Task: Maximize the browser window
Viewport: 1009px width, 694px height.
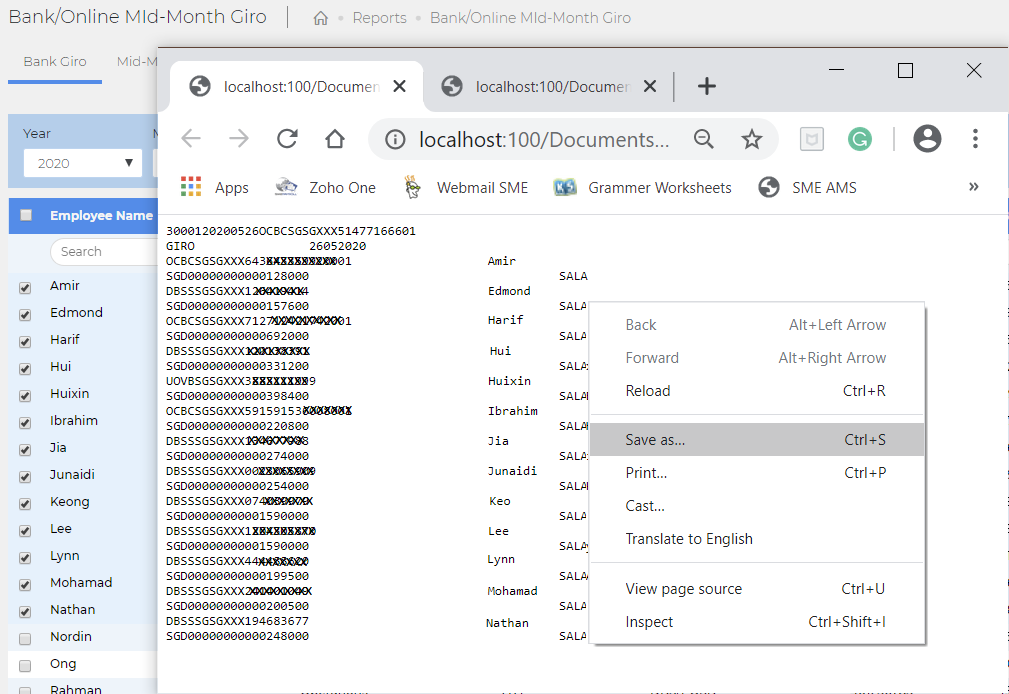Action: coord(905,70)
